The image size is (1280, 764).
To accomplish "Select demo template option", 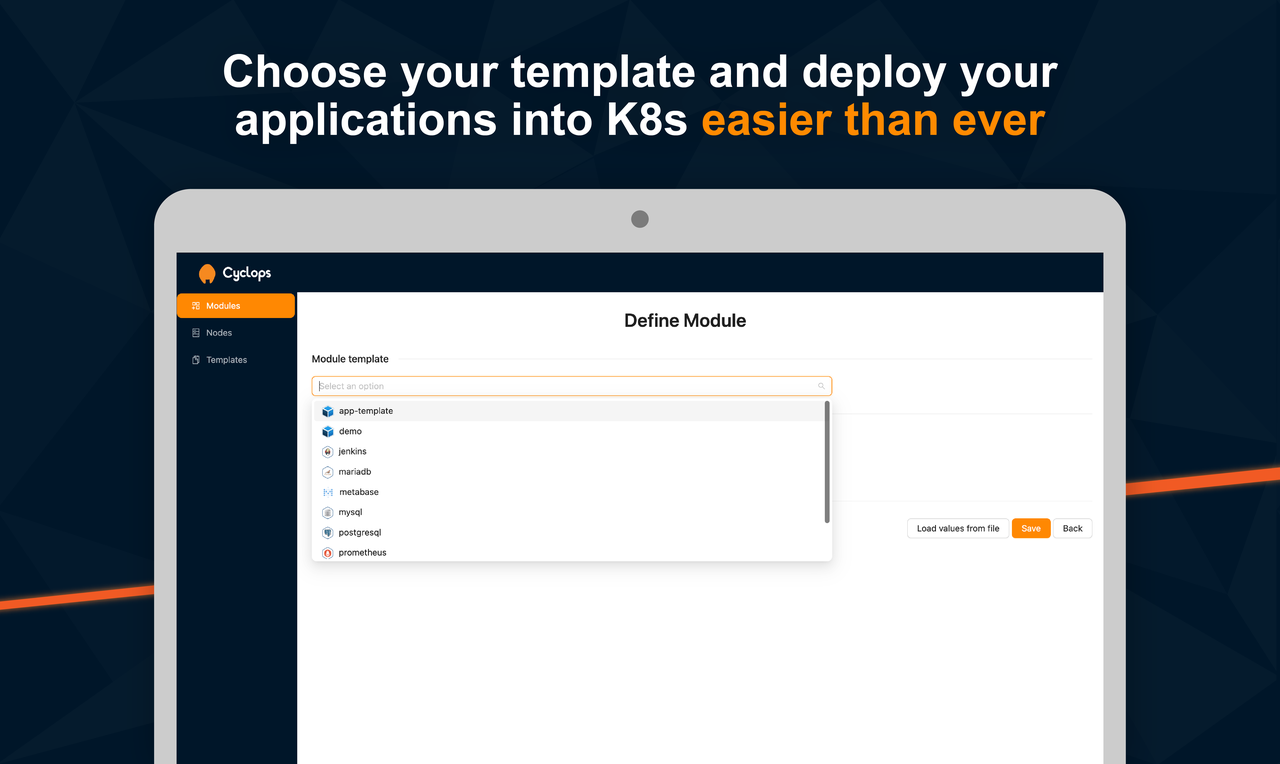I will click(x=568, y=431).
